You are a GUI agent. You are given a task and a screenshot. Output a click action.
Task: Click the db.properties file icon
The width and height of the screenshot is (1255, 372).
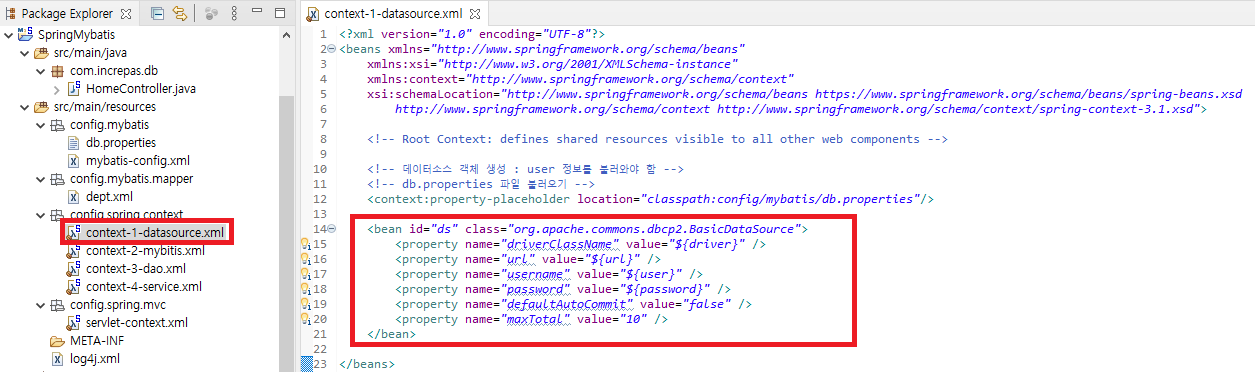coord(73,142)
